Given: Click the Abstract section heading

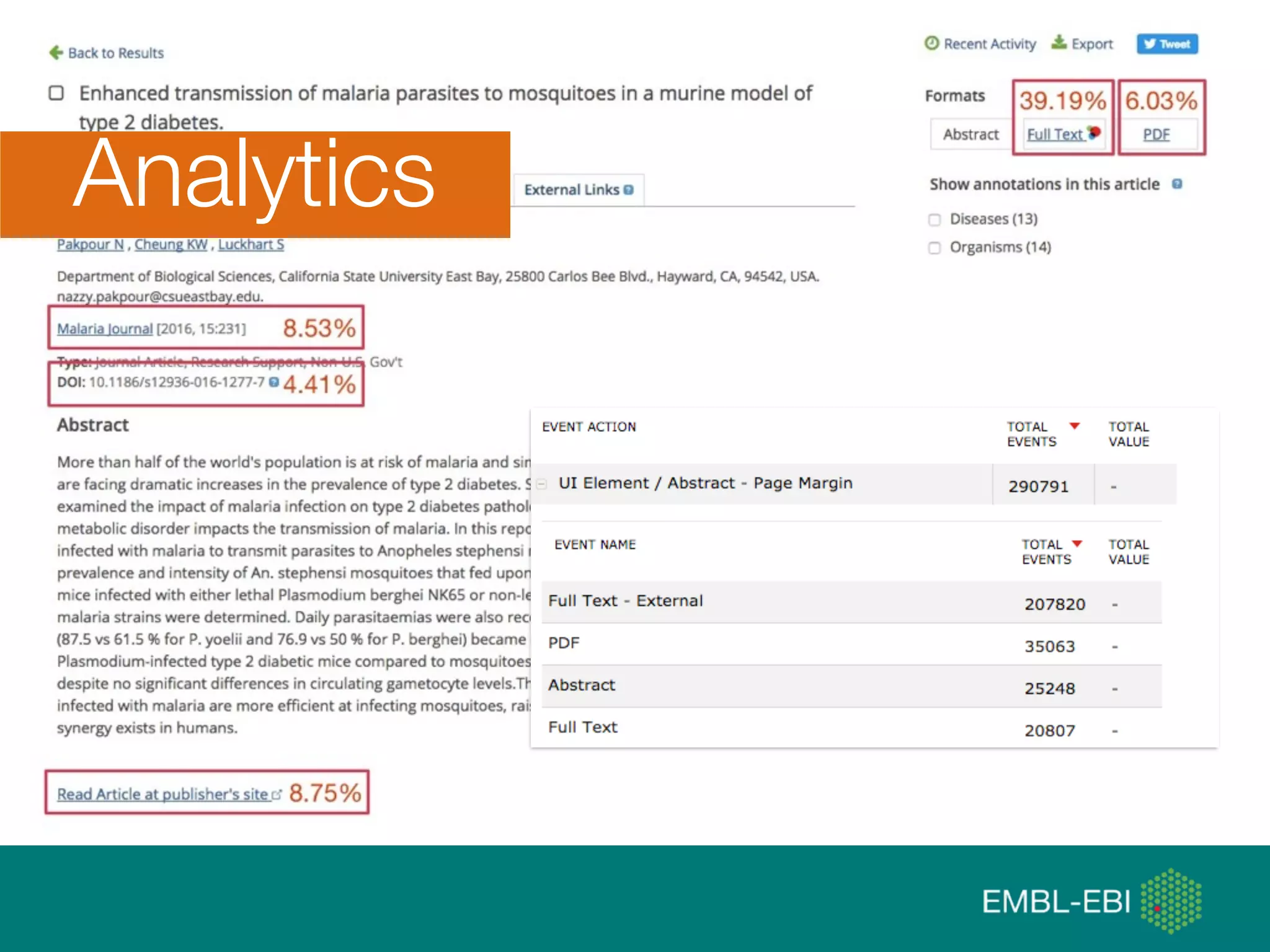Looking at the screenshot, I should pos(93,425).
